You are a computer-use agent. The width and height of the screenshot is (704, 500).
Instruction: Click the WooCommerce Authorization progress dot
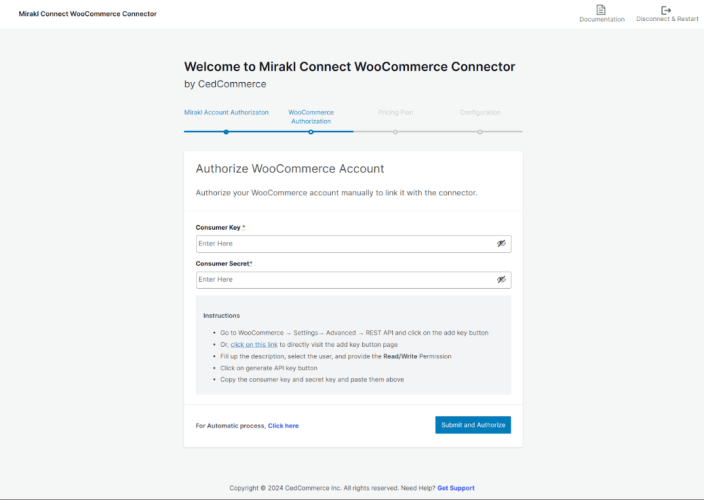click(x=311, y=131)
